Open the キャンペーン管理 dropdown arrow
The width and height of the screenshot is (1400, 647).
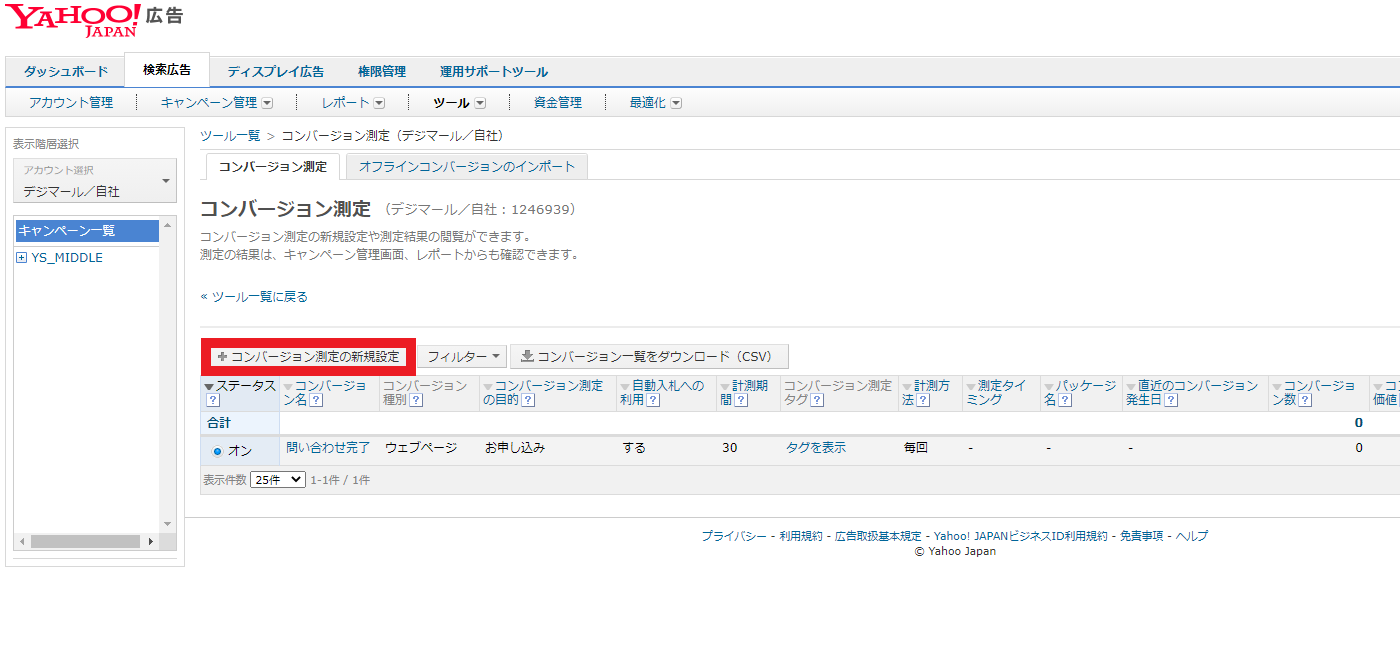point(267,103)
